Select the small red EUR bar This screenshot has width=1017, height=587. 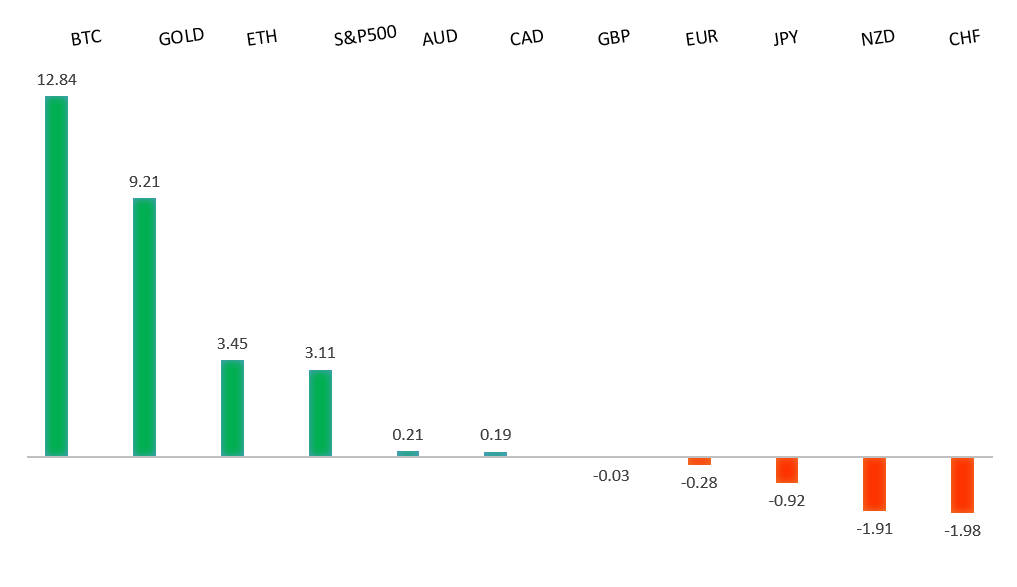click(699, 461)
